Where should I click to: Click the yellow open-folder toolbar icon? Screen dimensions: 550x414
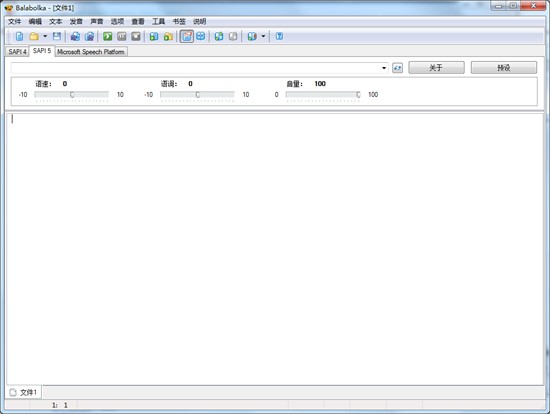click(34, 36)
